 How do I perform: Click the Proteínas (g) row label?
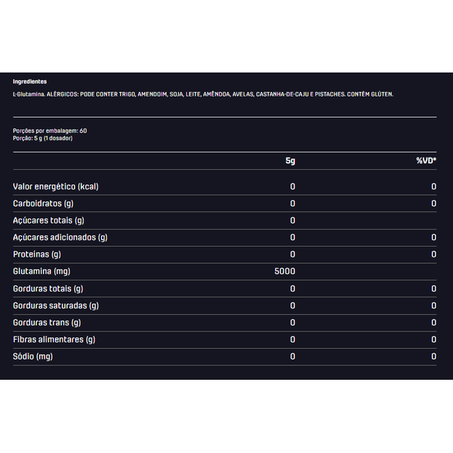tap(37, 255)
